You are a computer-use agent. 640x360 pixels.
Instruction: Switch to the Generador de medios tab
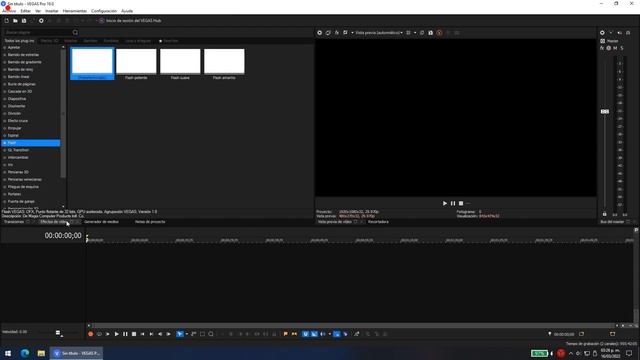click(101, 222)
